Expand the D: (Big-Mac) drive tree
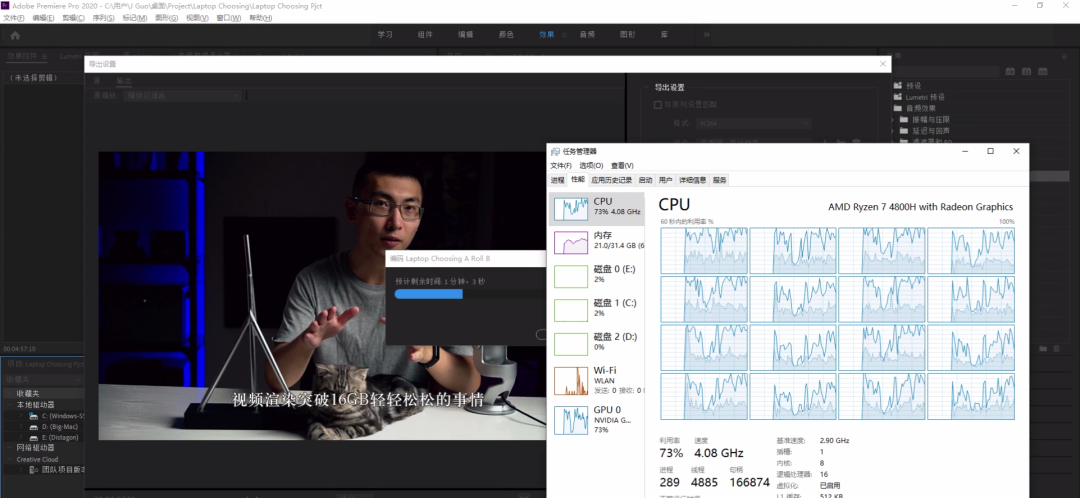The height and width of the screenshot is (498, 1080). coord(21,426)
